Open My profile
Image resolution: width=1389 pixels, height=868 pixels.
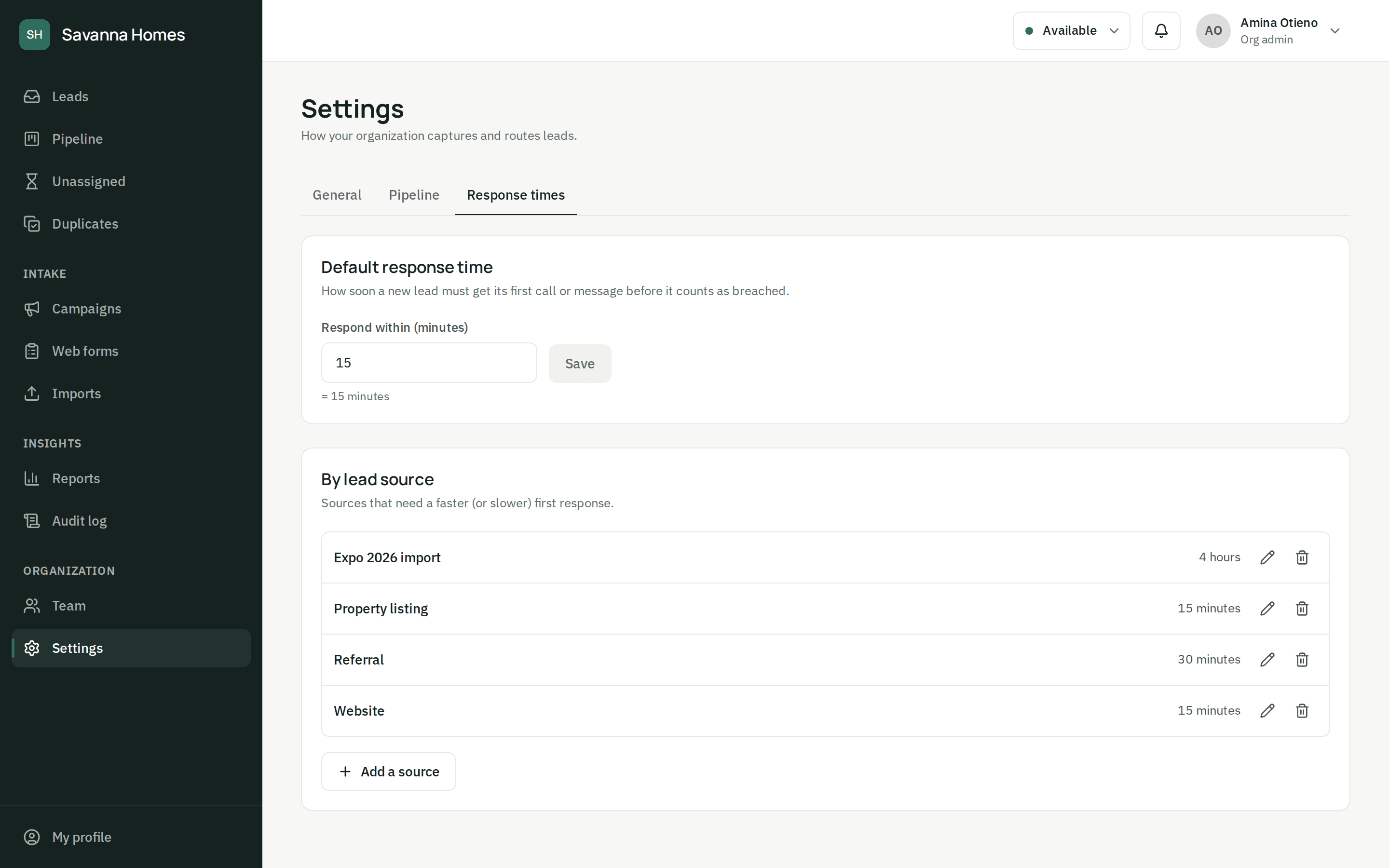131,837
